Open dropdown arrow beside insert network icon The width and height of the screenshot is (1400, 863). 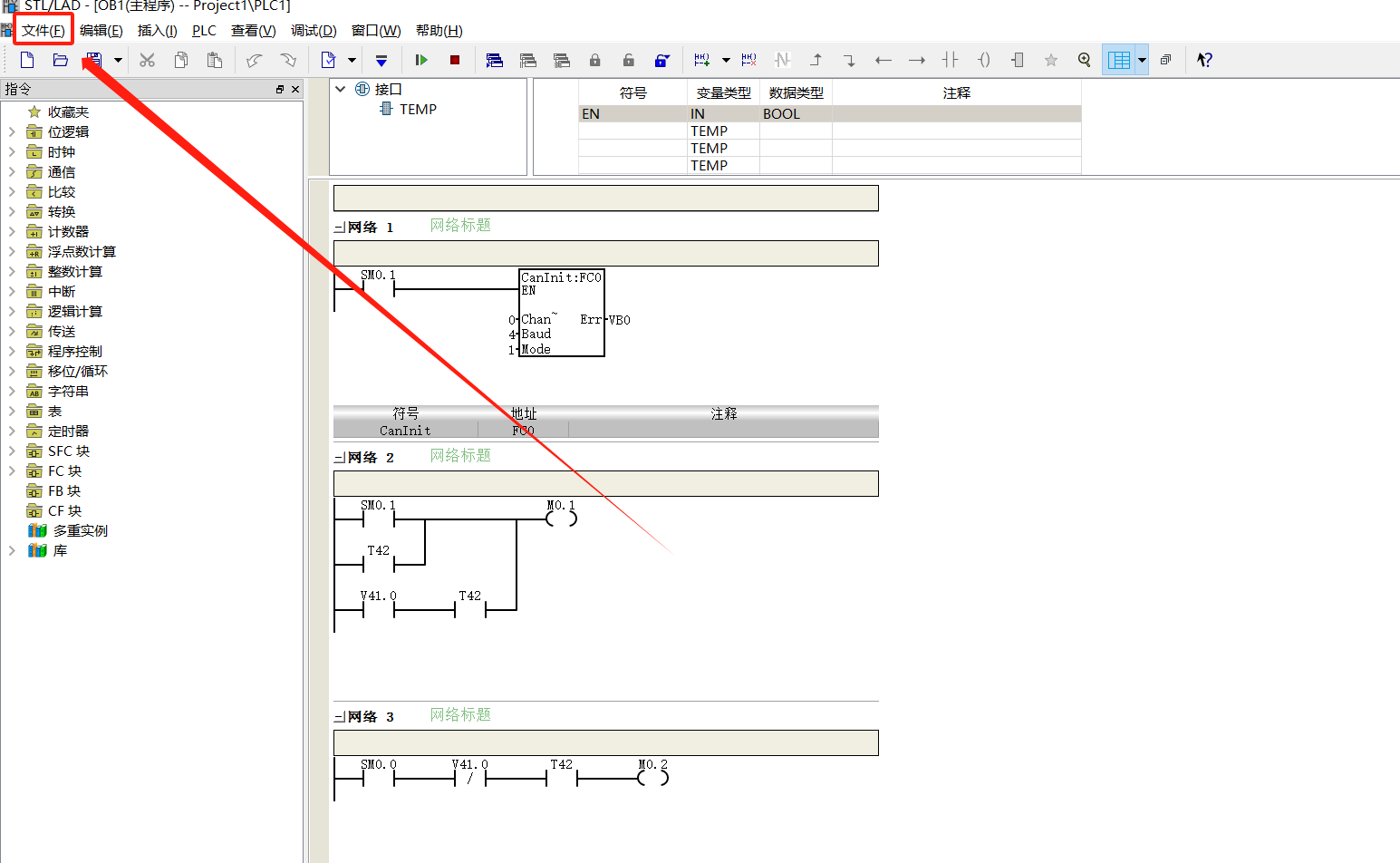pyautogui.click(x=726, y=60)
